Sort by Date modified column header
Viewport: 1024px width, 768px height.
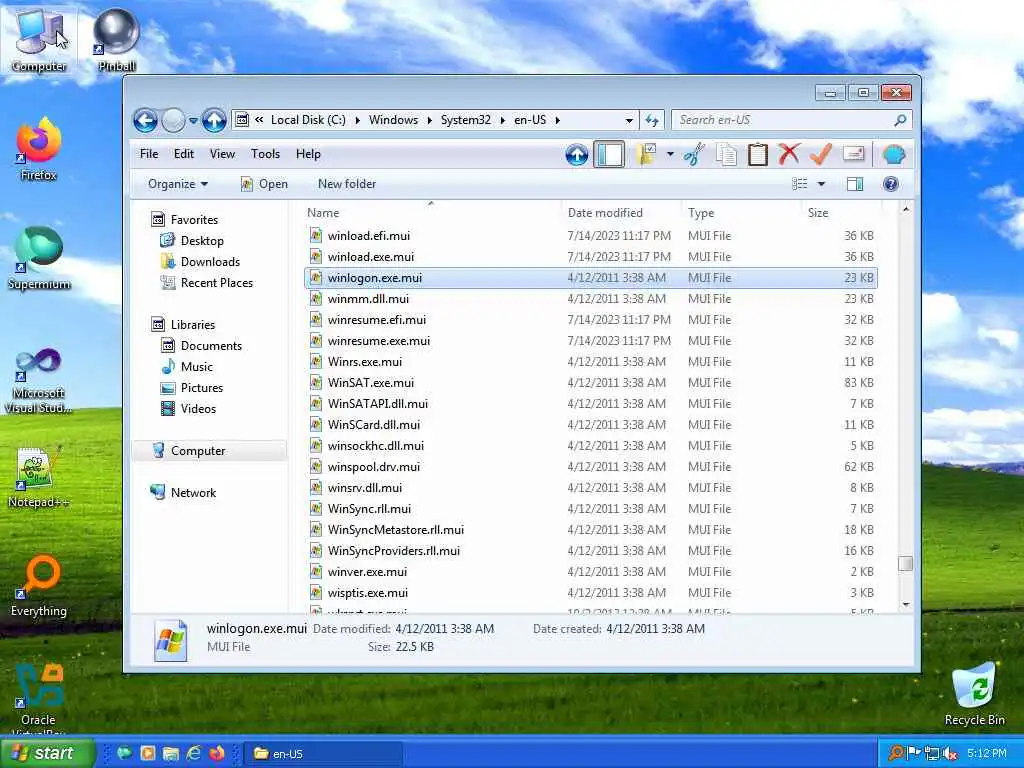pyautogui.click(x=621, y=213)
